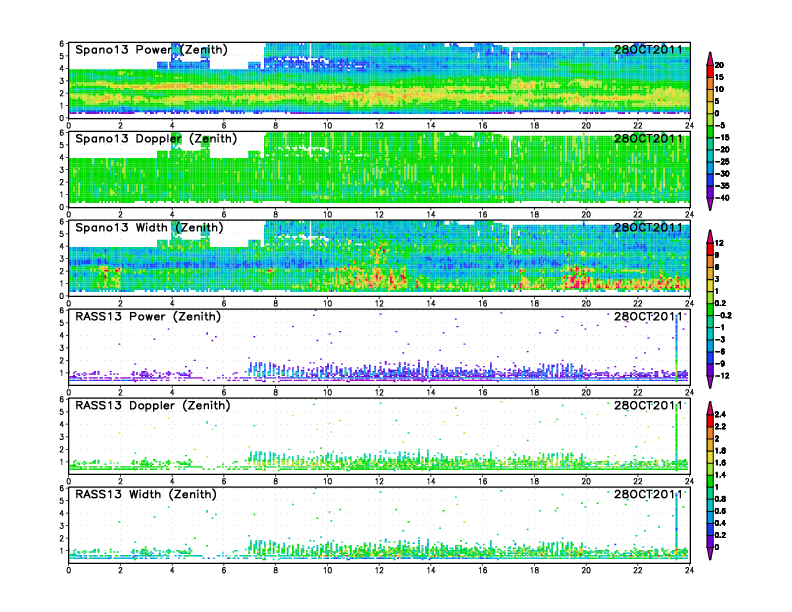Image resolution: width=792 pixels, height=612 pixels.
Task: Click the "-40" label on the top colorbar
Action: 722,198
